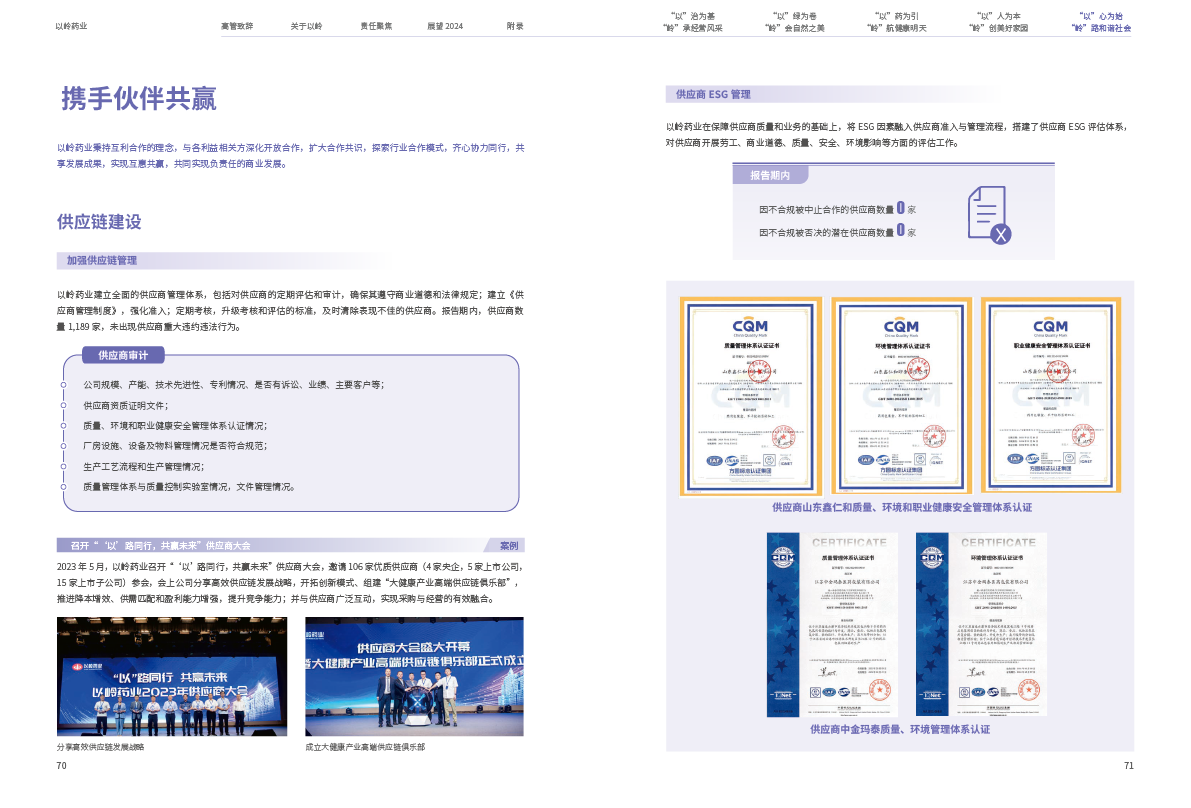The height and width of the screenshot is (808, 1191).
Task: Open the 附录 navigation item
Action: tap(515, 26)
